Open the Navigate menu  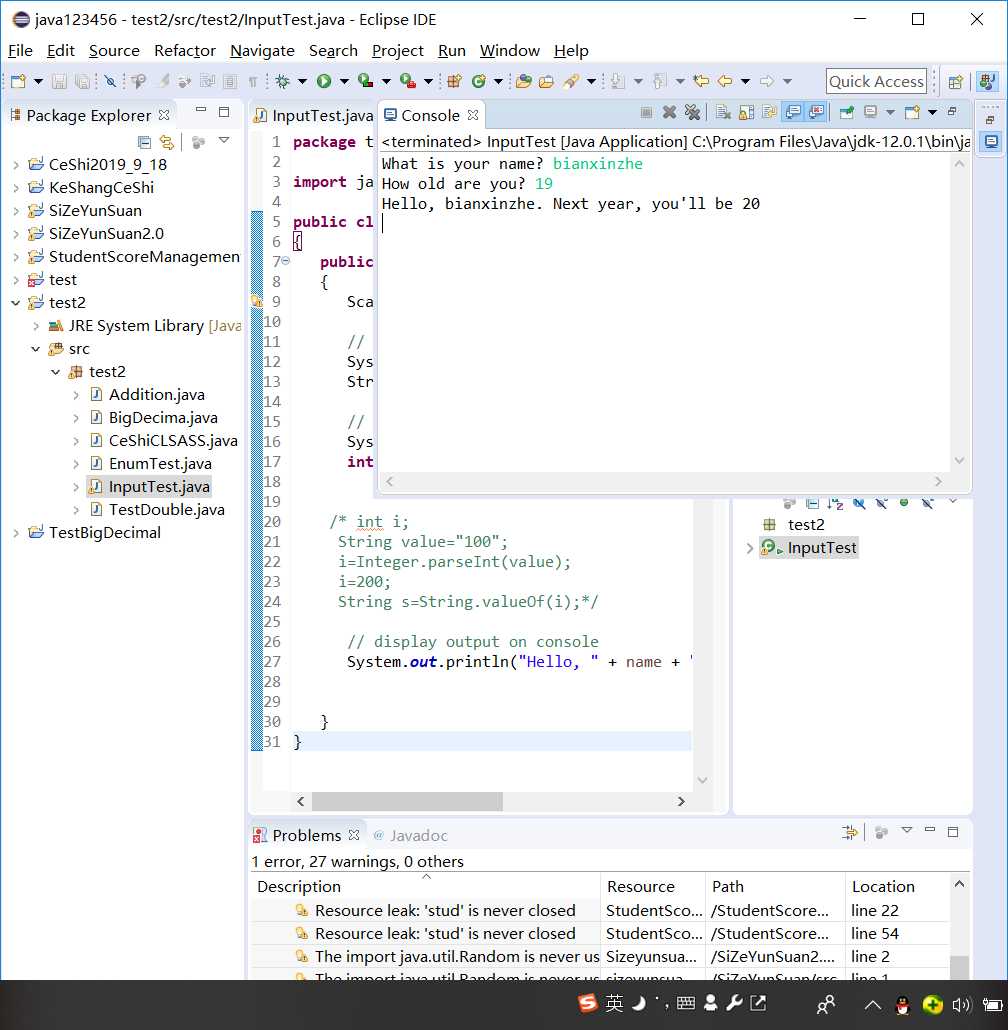coord(262,51)
